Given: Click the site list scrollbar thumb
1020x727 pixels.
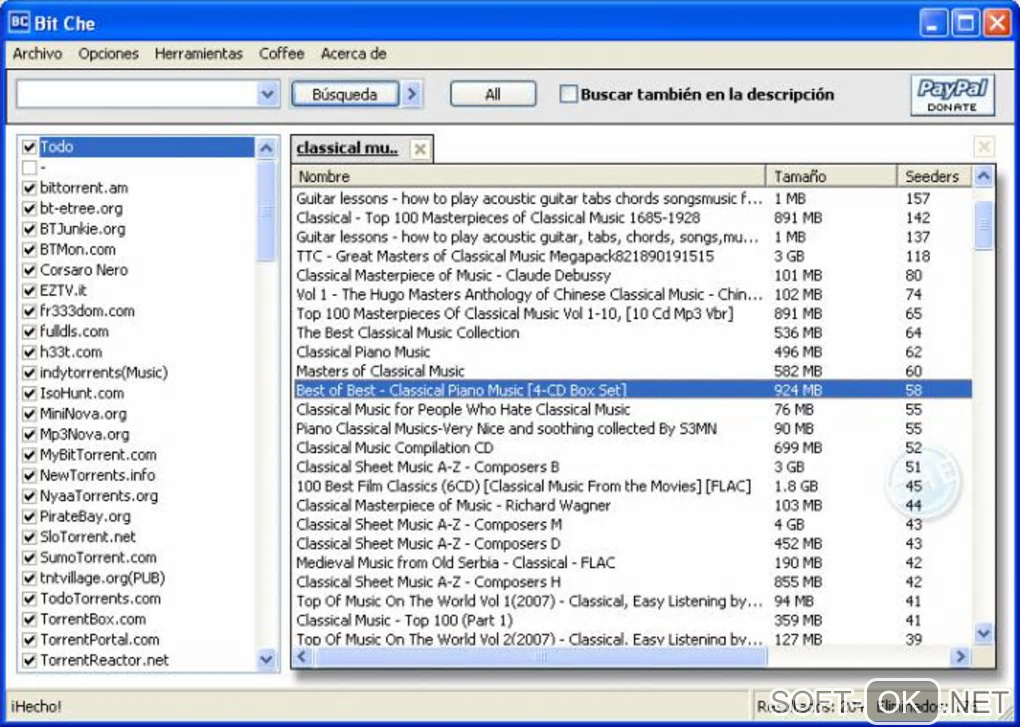Looking at the screenshot, I should [266, 211].
